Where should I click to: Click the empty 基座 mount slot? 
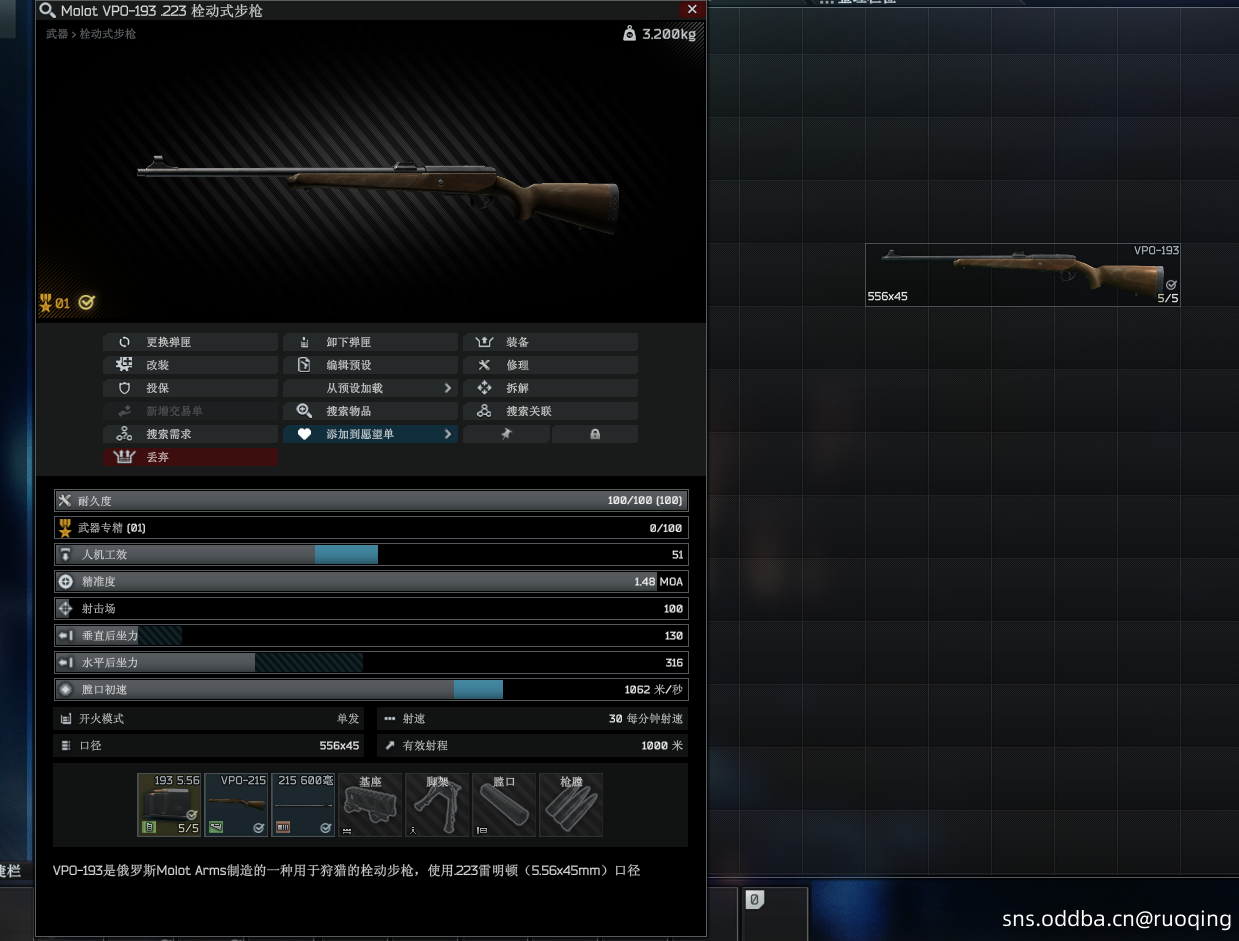(x=370, y=804)
